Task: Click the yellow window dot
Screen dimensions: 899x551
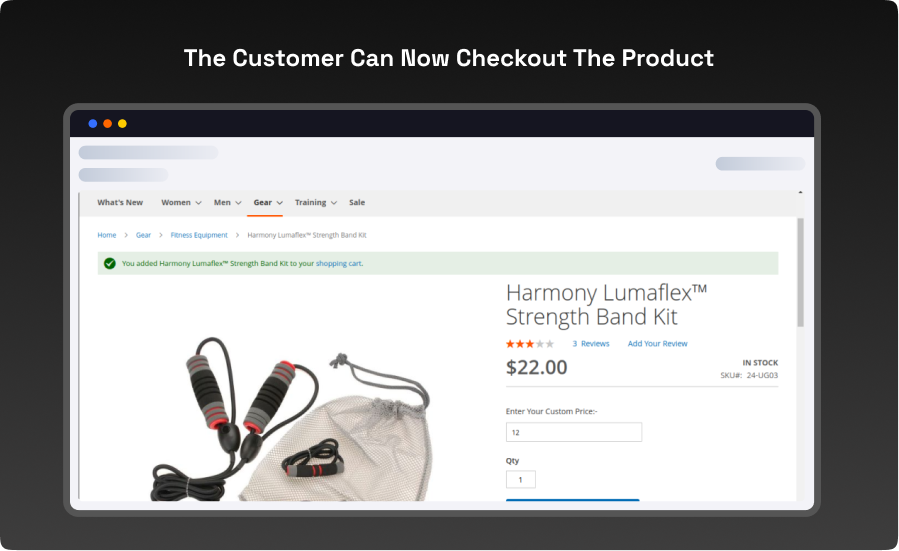Action: pyautogui.click(x=122, y=123)
